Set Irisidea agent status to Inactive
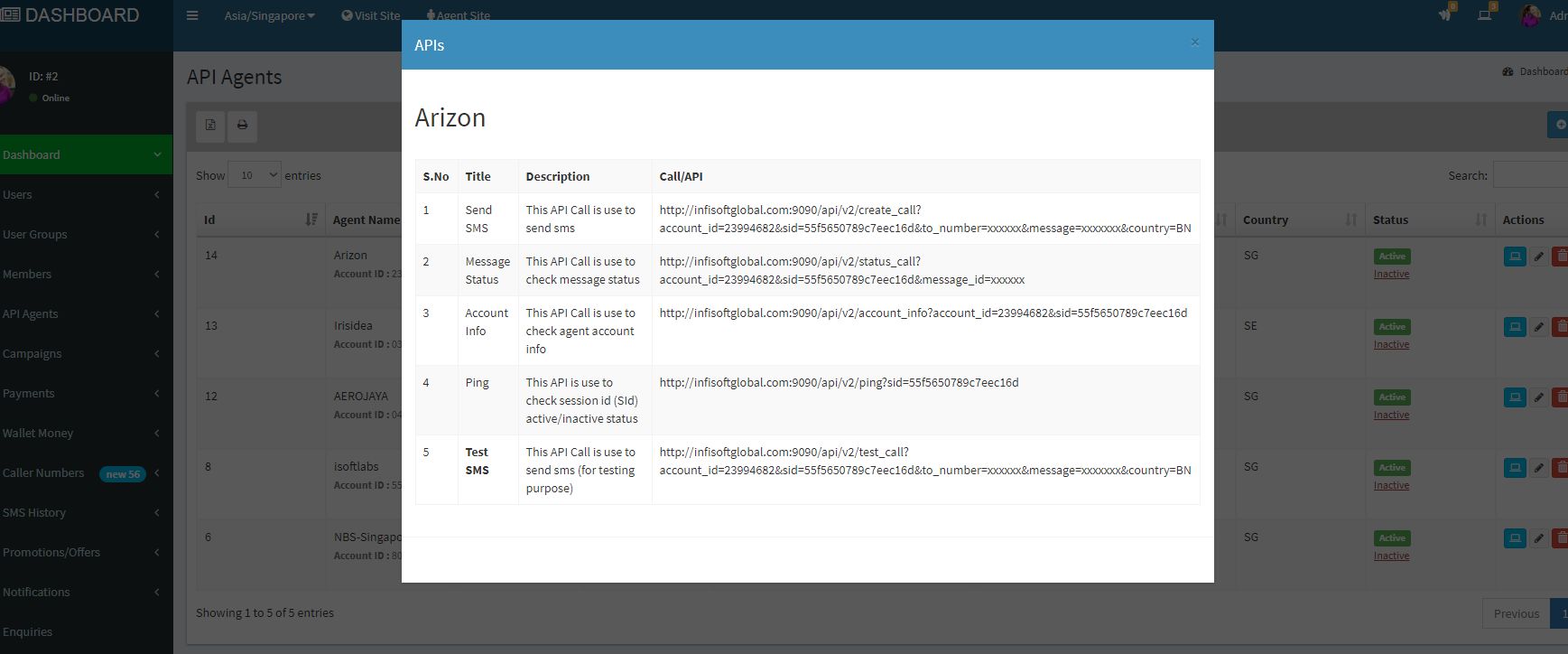Screen dimensions: 1568x654 tap(1391, 345)
